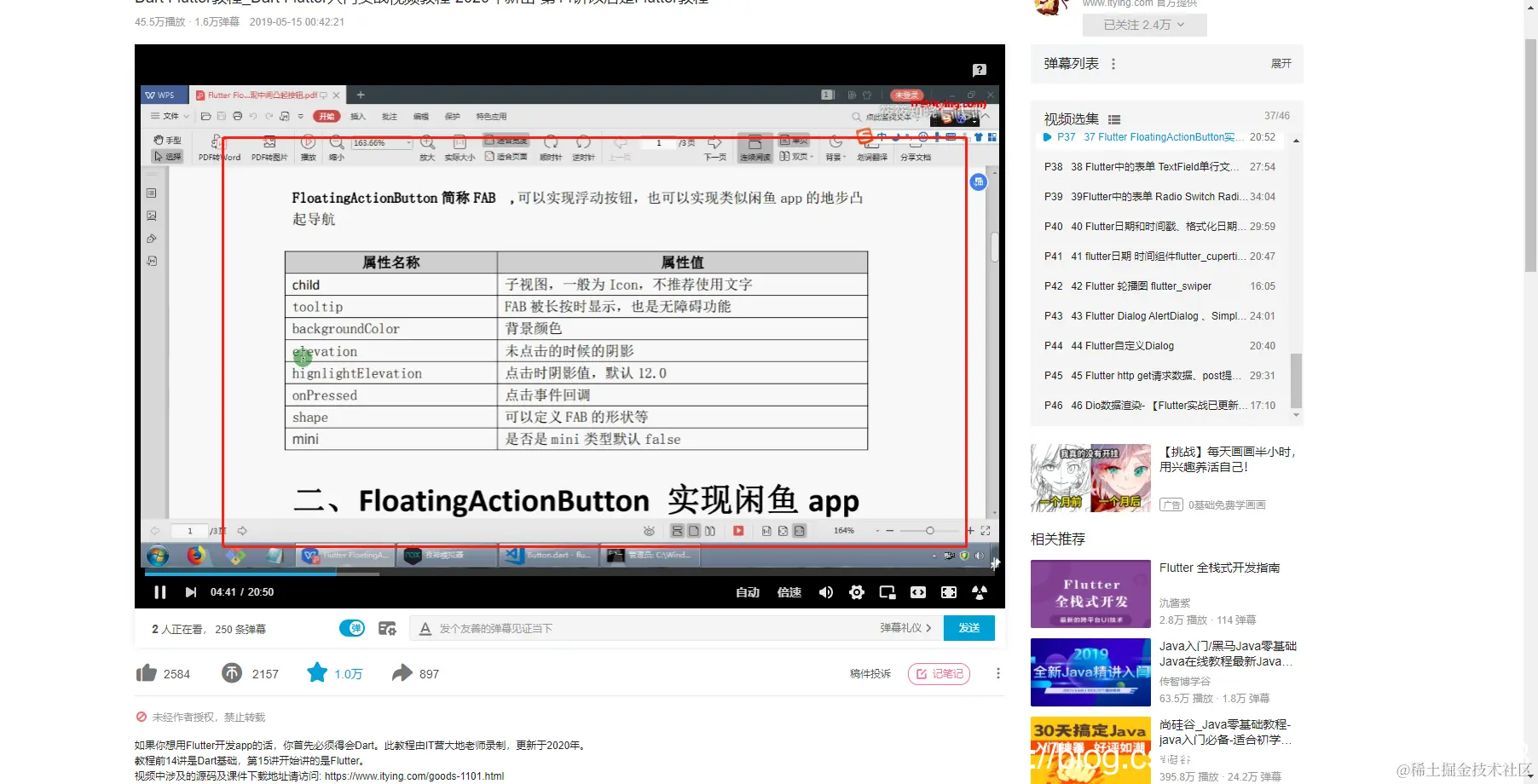Switch to wide-screen theater mode

[x=918, y=592]
